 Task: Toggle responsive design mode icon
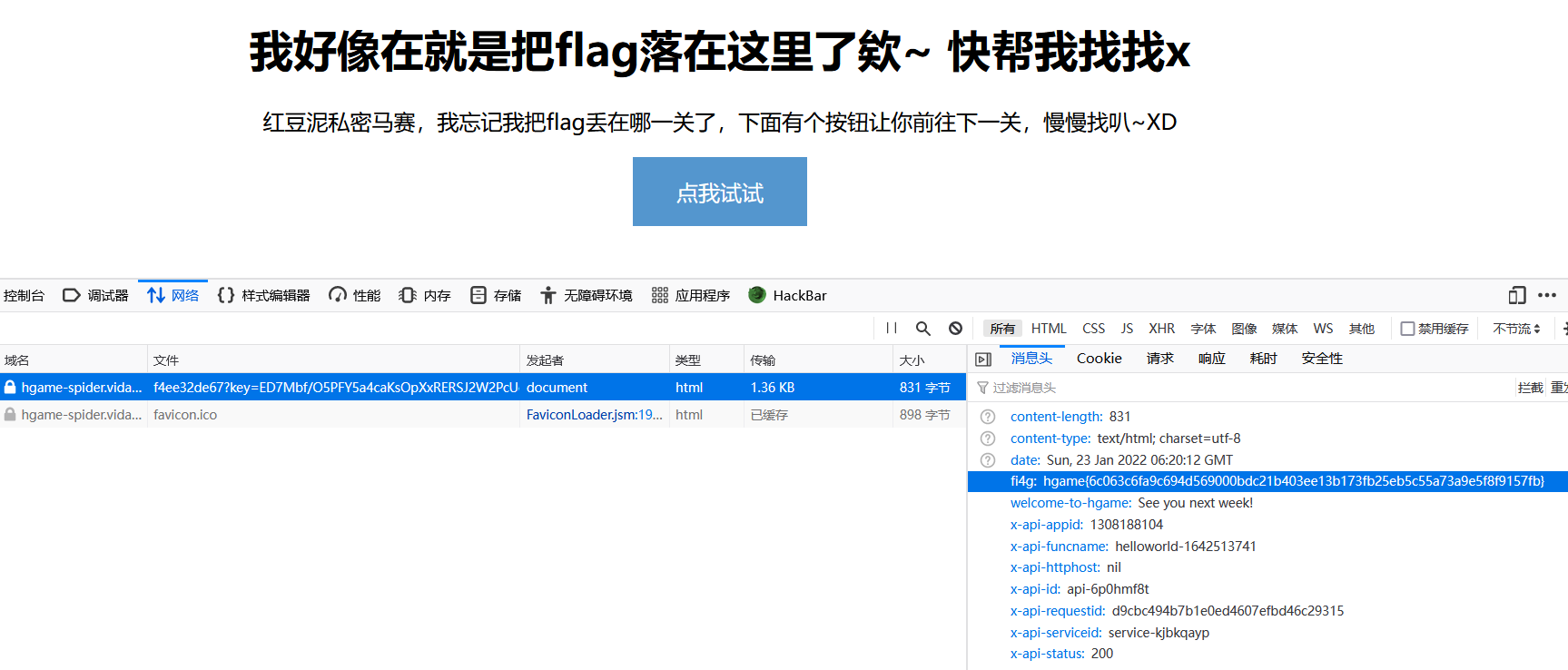1516,295
